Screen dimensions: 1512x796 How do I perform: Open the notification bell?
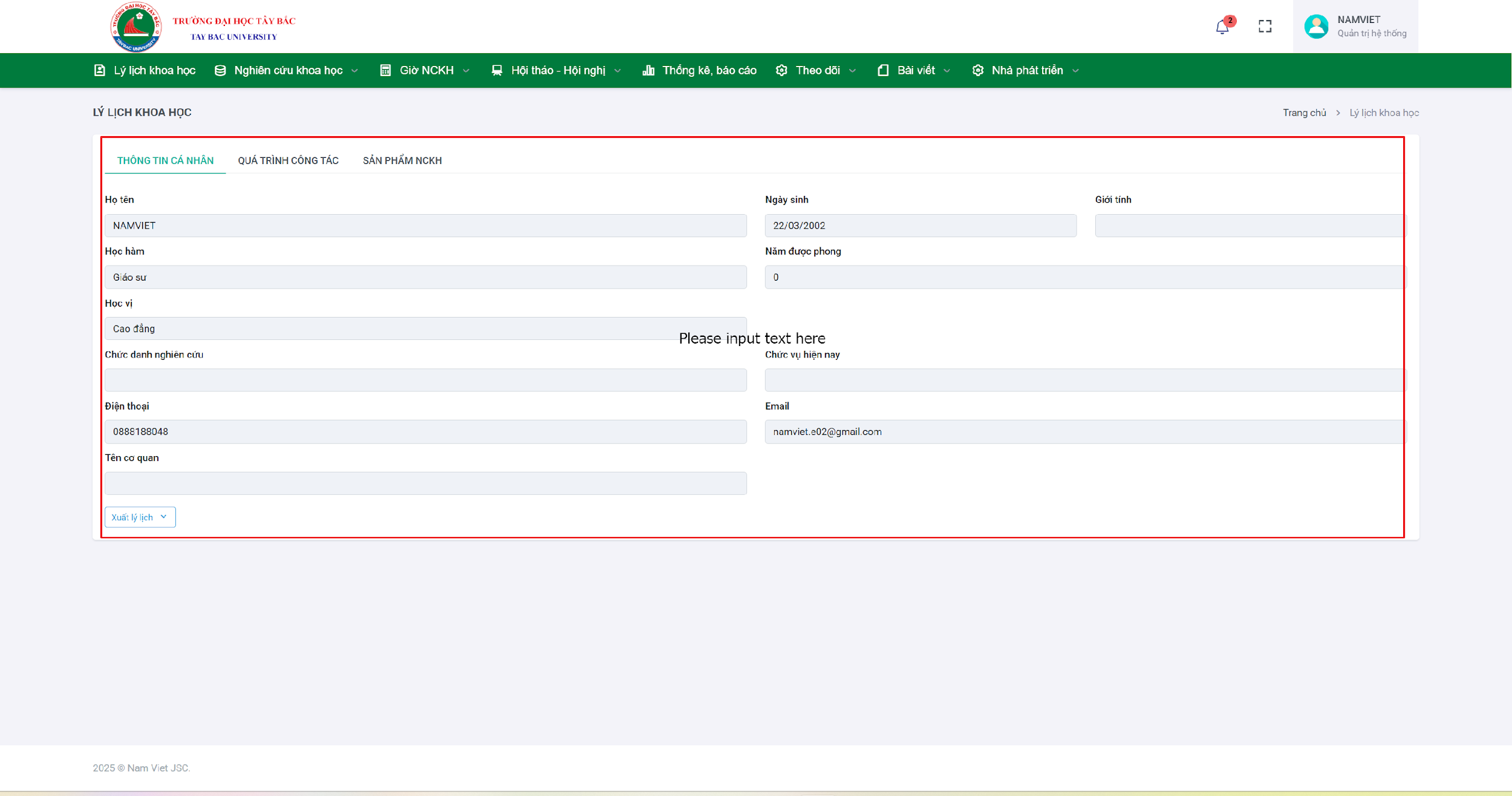[x=1222, y=27]
